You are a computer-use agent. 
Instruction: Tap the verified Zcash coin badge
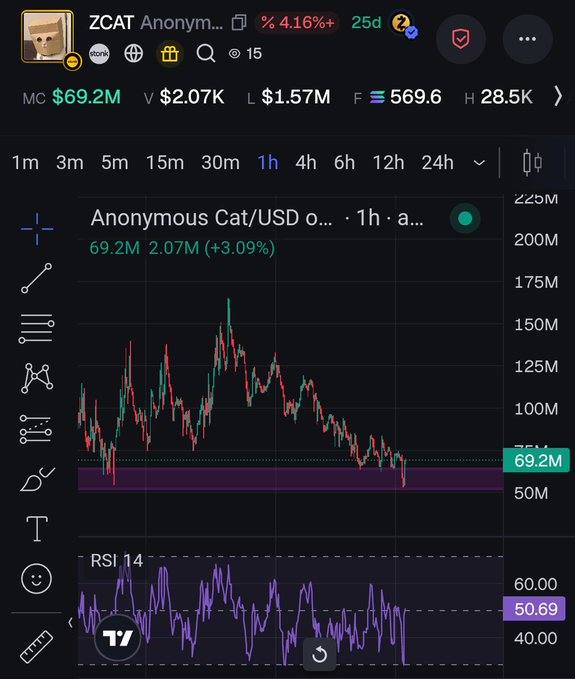404,25
